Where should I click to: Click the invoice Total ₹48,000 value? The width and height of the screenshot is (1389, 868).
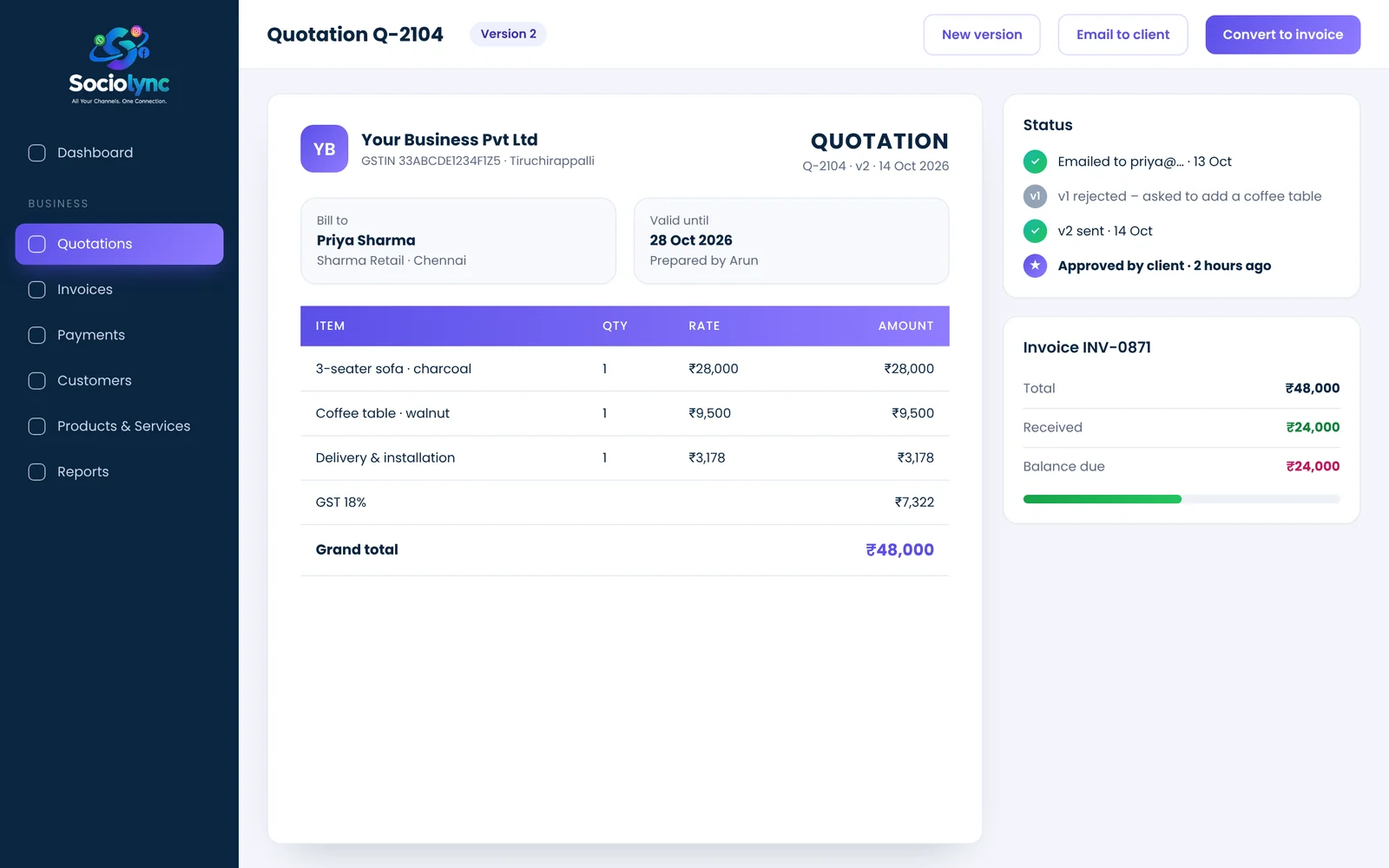point(1313,388)
